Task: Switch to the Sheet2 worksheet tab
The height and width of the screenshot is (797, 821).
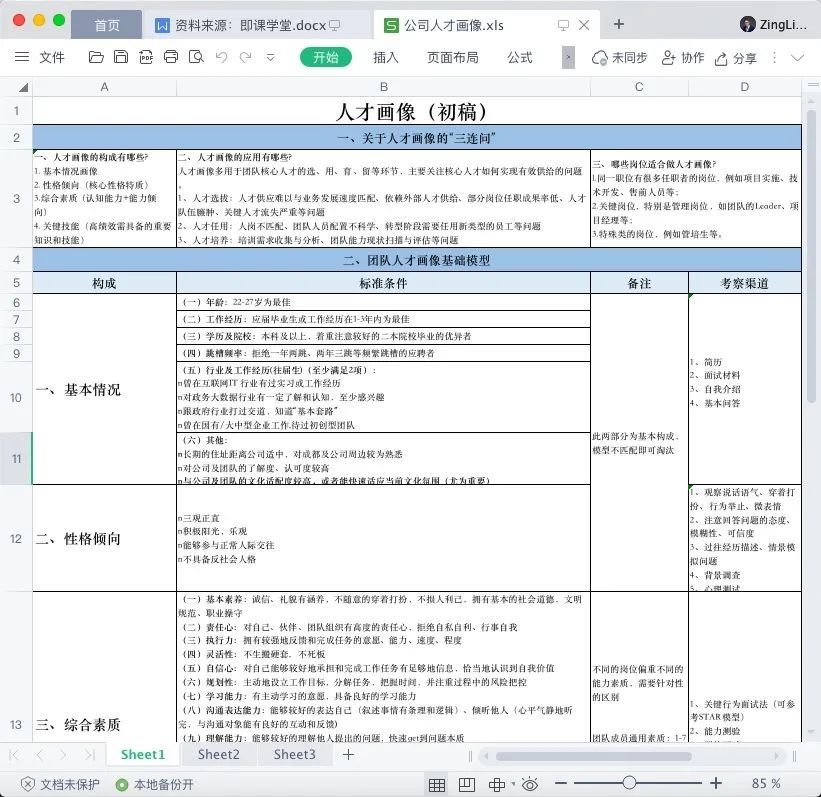Action: point(218,754)
